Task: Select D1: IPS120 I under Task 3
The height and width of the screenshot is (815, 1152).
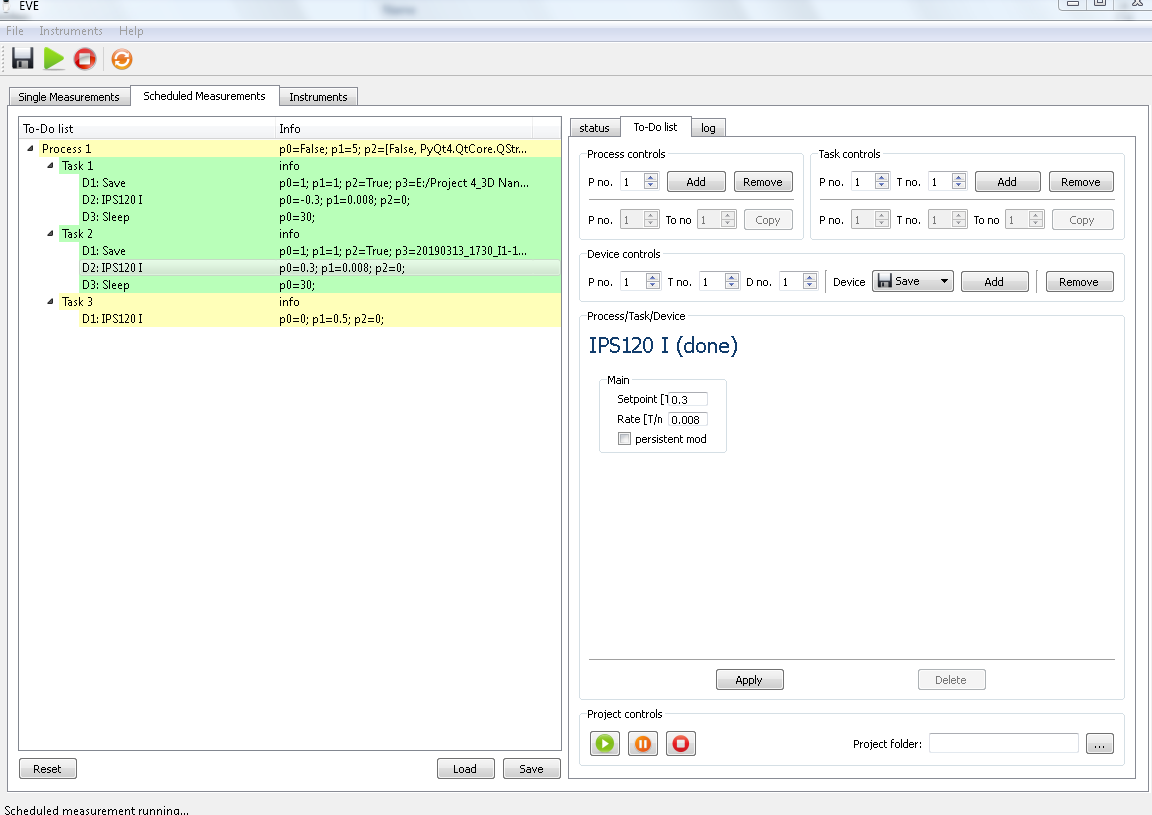Action: (x=112, y=319)
